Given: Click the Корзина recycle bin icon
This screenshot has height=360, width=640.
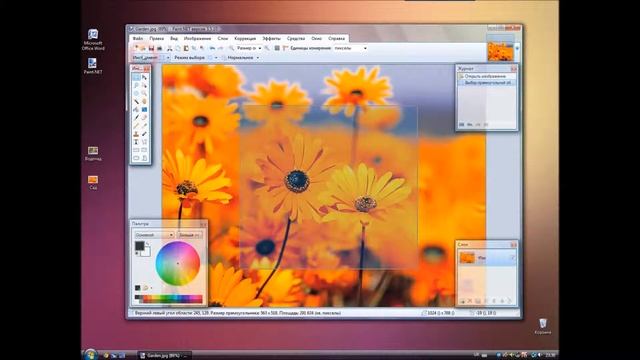Looking at the screenshot, I should coord(543,327).
